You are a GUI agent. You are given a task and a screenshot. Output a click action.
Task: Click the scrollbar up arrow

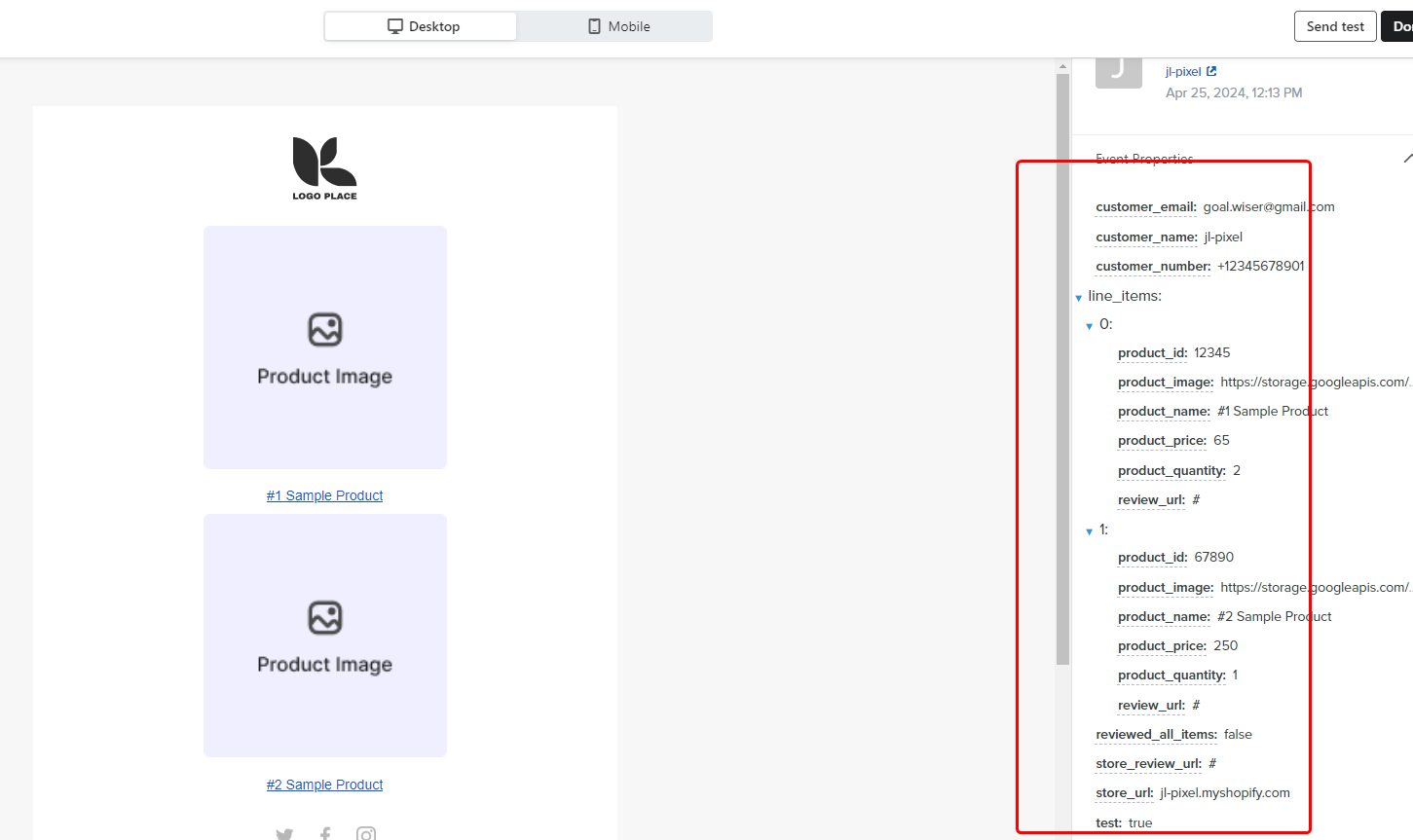point(1062,67)
